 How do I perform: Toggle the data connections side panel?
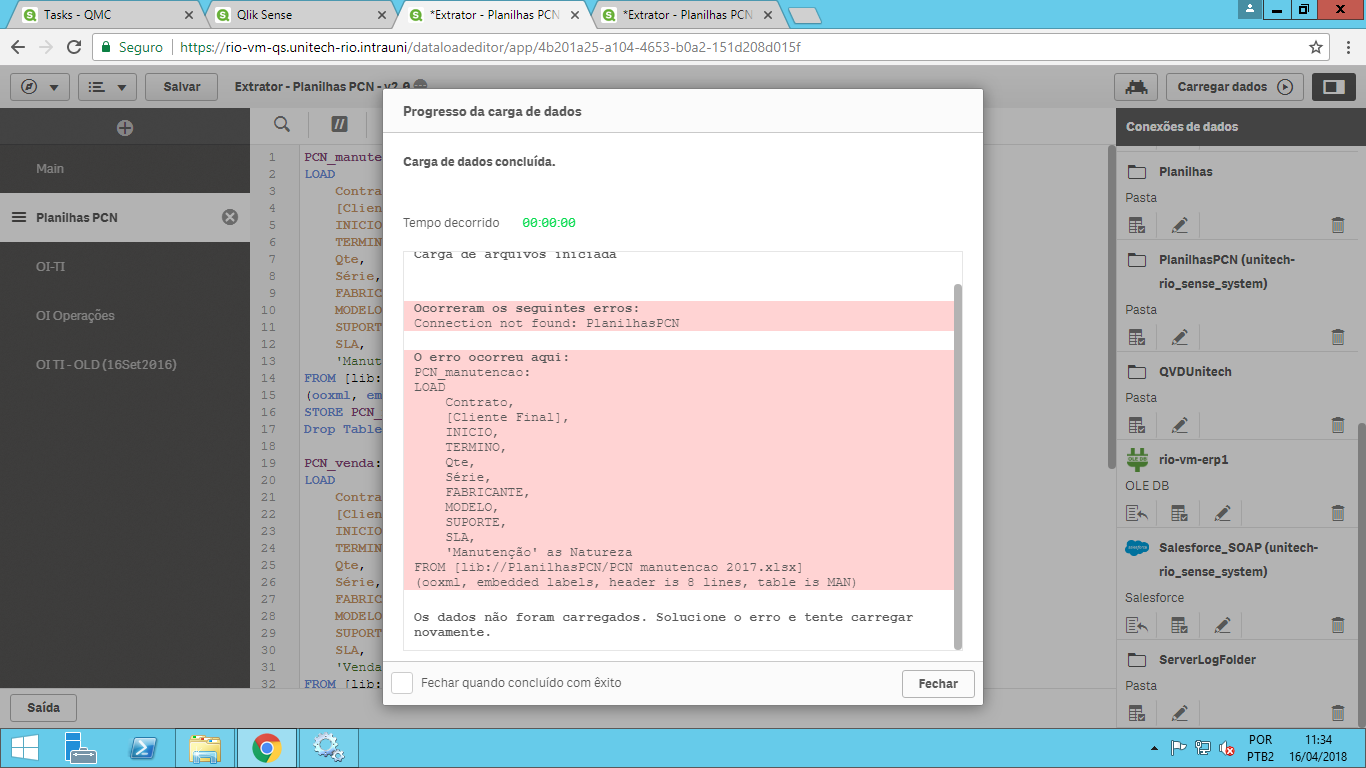point(1334,87)
